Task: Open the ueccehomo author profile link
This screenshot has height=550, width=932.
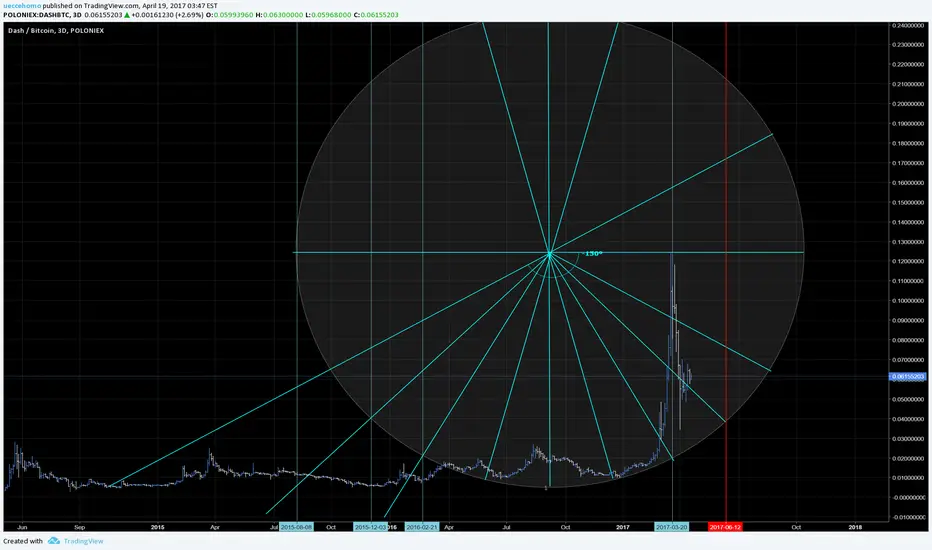Action: 22,5
